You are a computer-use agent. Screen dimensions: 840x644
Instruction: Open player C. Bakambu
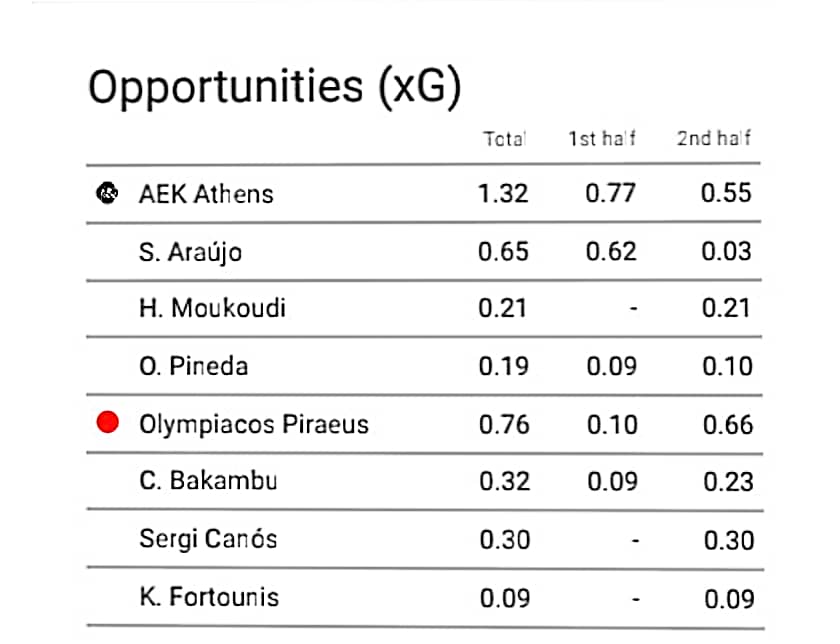point(208,480)
